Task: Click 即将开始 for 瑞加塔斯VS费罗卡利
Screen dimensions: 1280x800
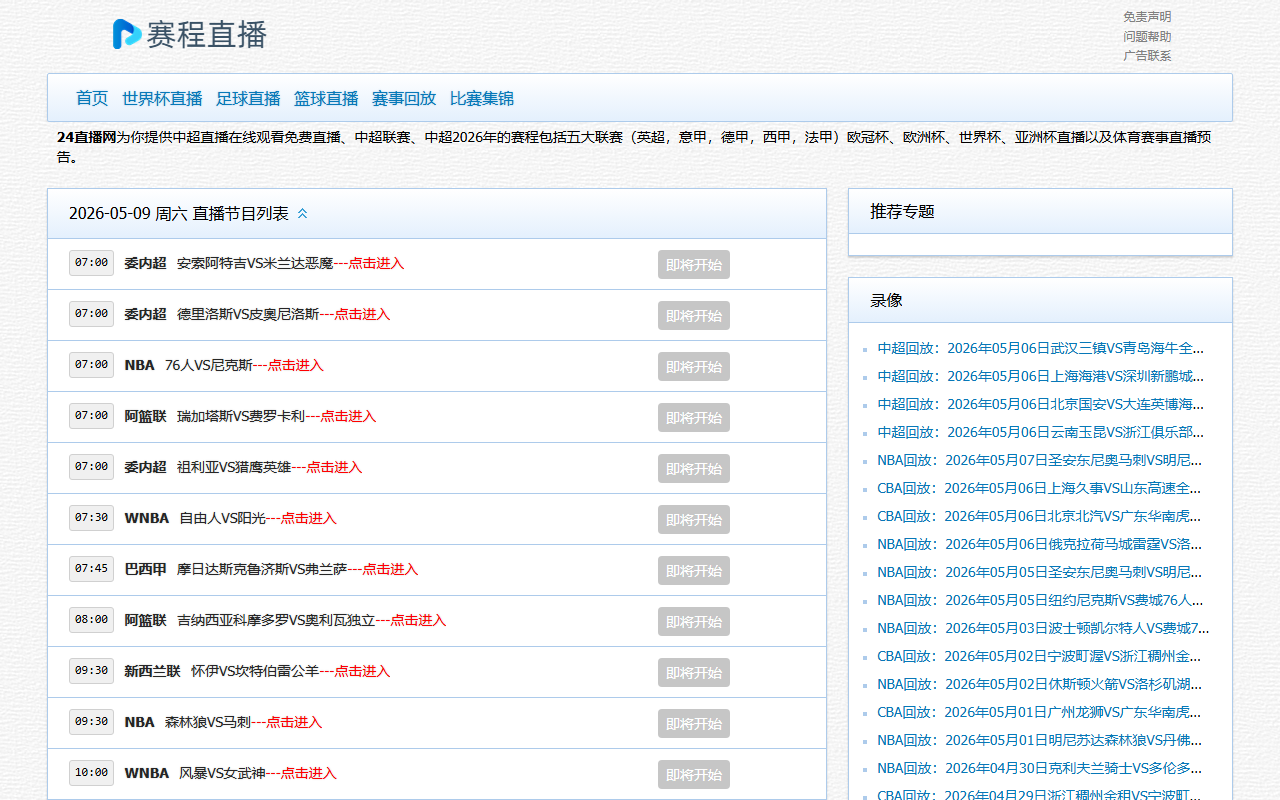Action: tap(694, 418)
